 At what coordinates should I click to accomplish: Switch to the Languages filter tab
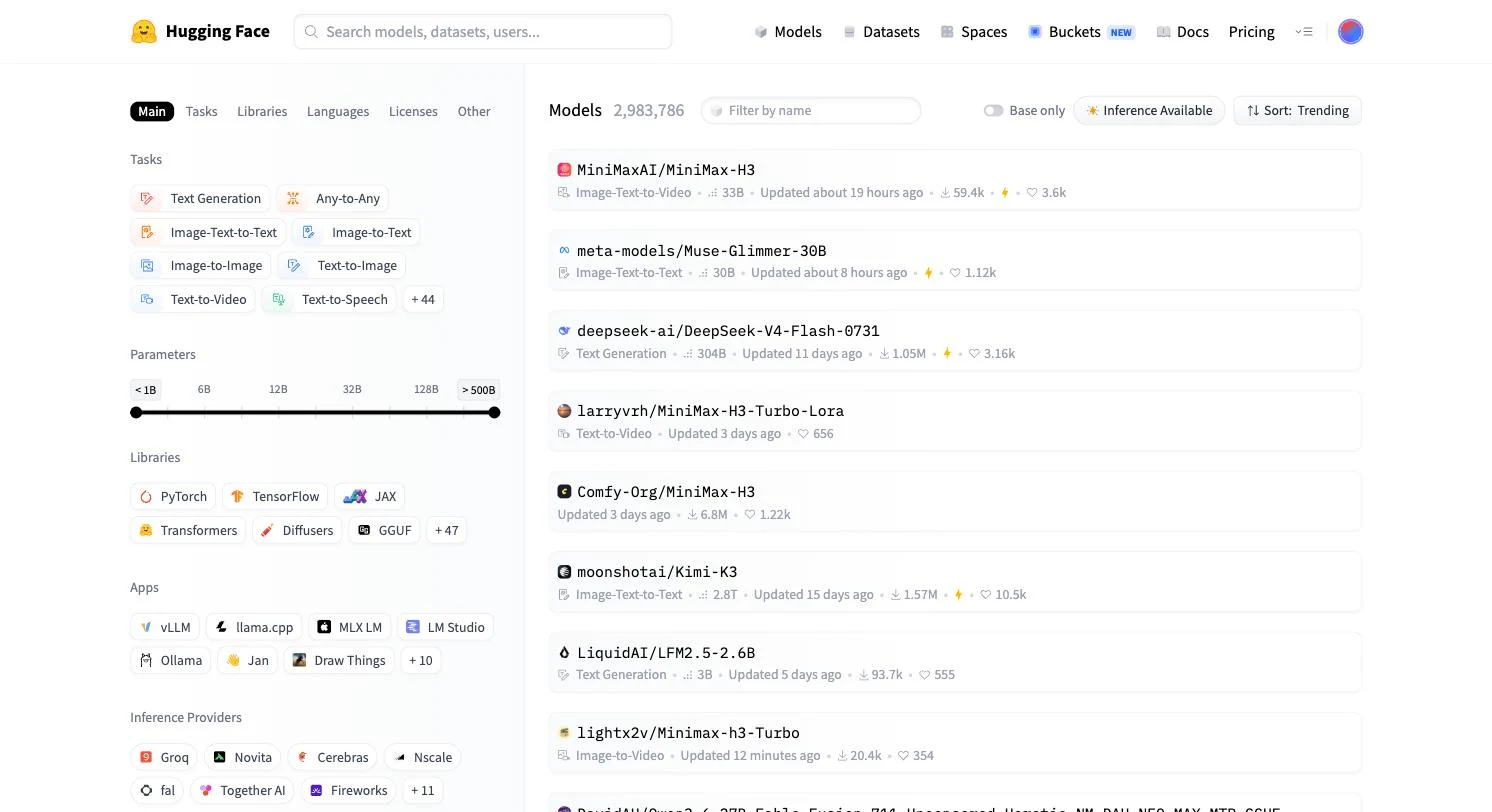click(338, 111)
